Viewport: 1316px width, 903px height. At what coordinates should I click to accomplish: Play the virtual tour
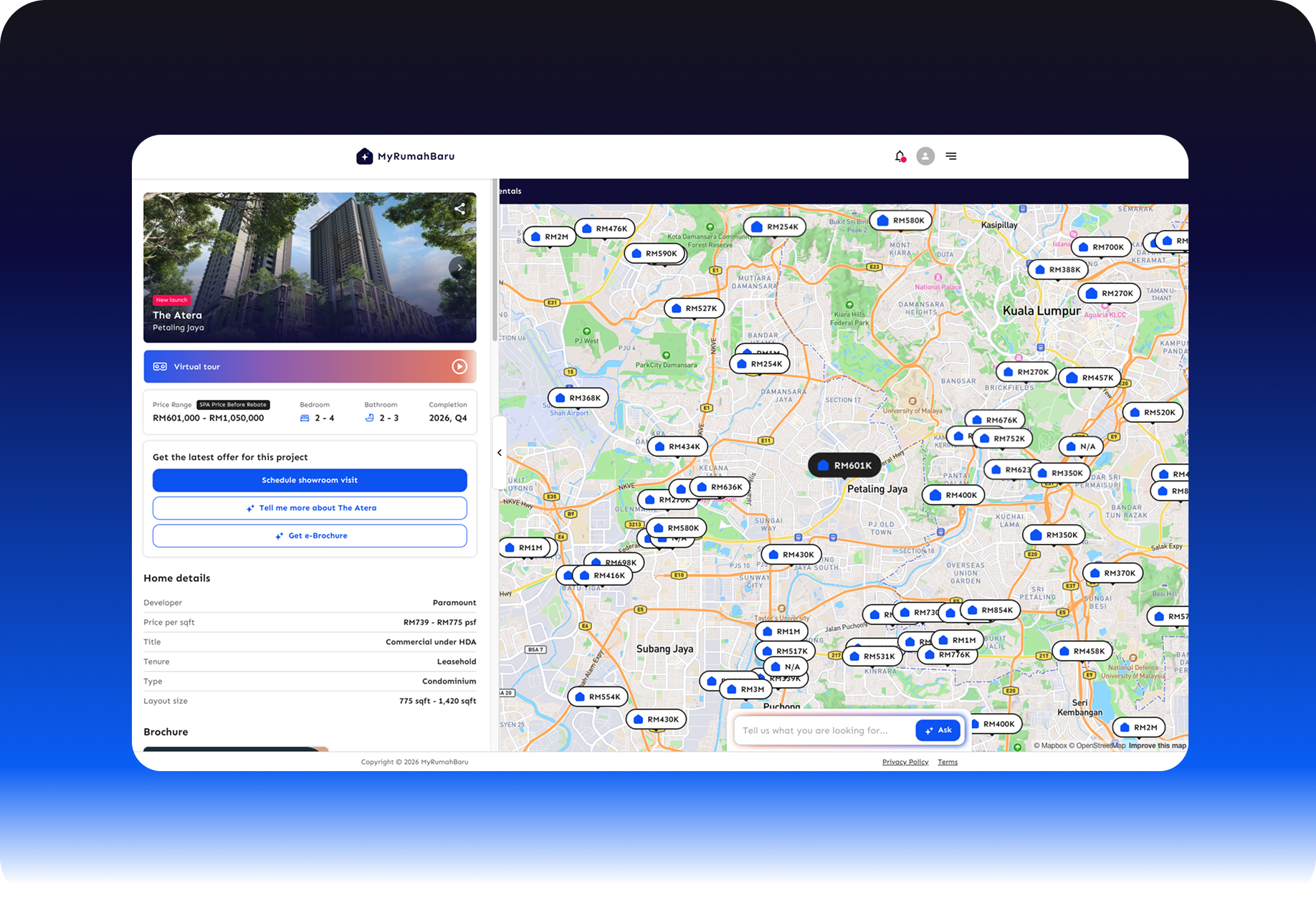[459, 367]
